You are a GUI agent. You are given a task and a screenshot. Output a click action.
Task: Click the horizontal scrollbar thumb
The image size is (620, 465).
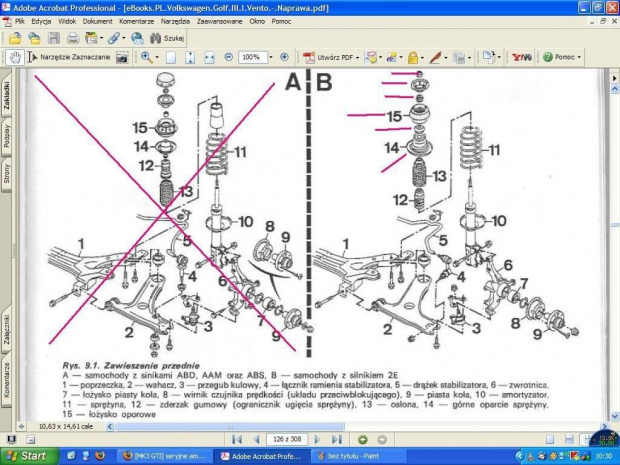tap(230, 427)
